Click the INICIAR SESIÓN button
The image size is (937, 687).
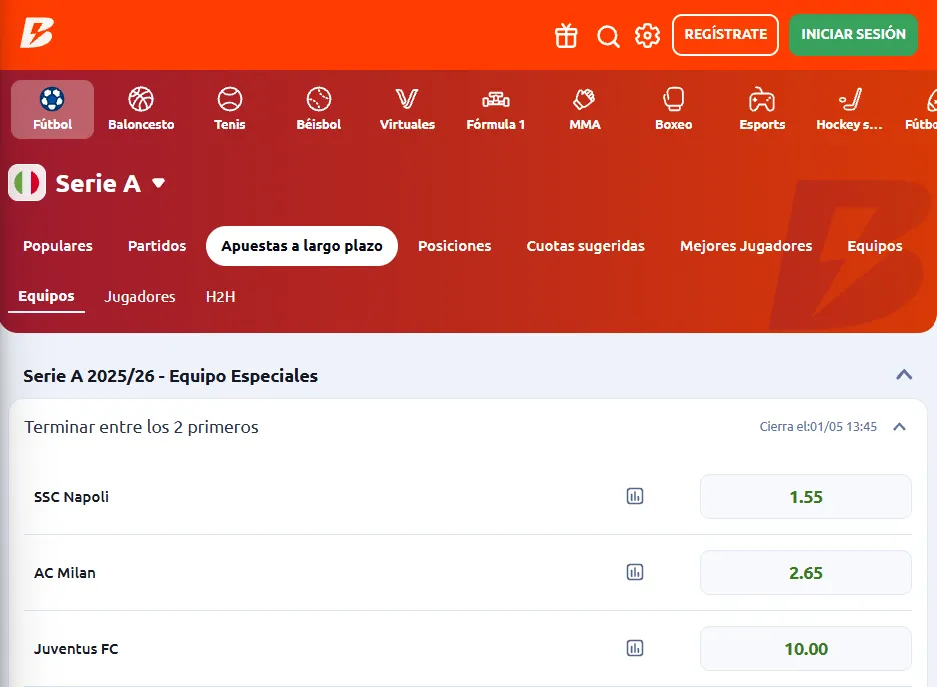(853, 35)
